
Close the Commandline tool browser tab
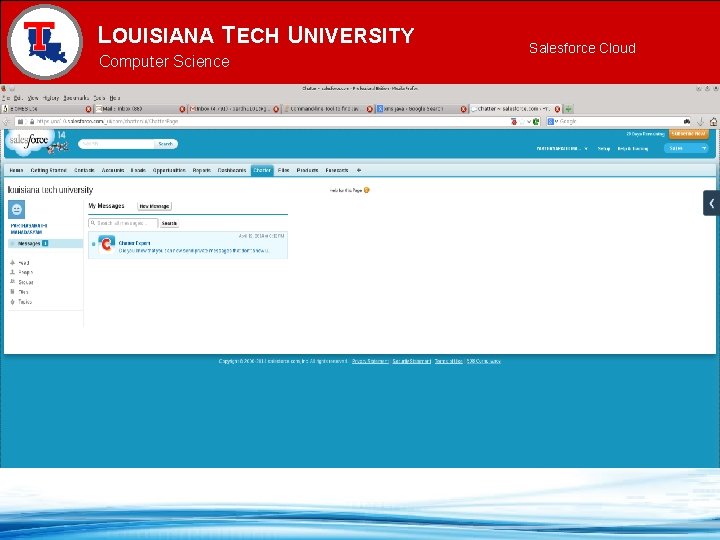370,109
